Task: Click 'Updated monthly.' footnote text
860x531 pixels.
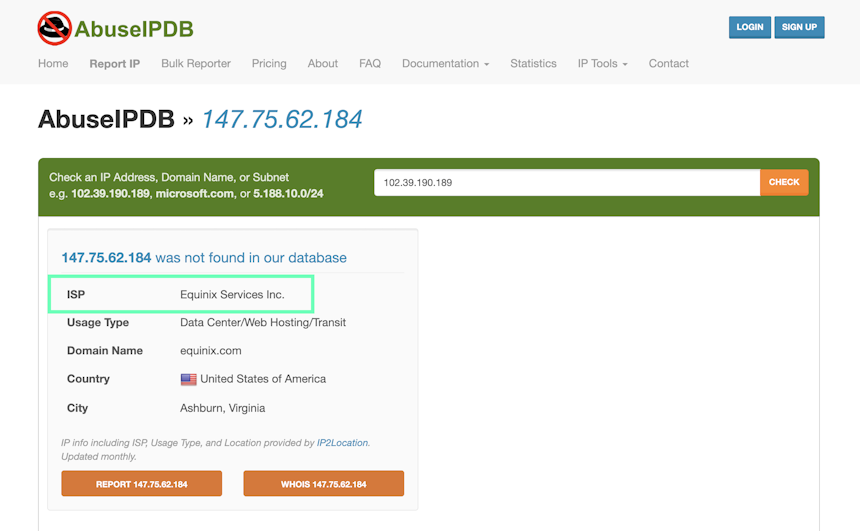Action: tap(99, 456)
